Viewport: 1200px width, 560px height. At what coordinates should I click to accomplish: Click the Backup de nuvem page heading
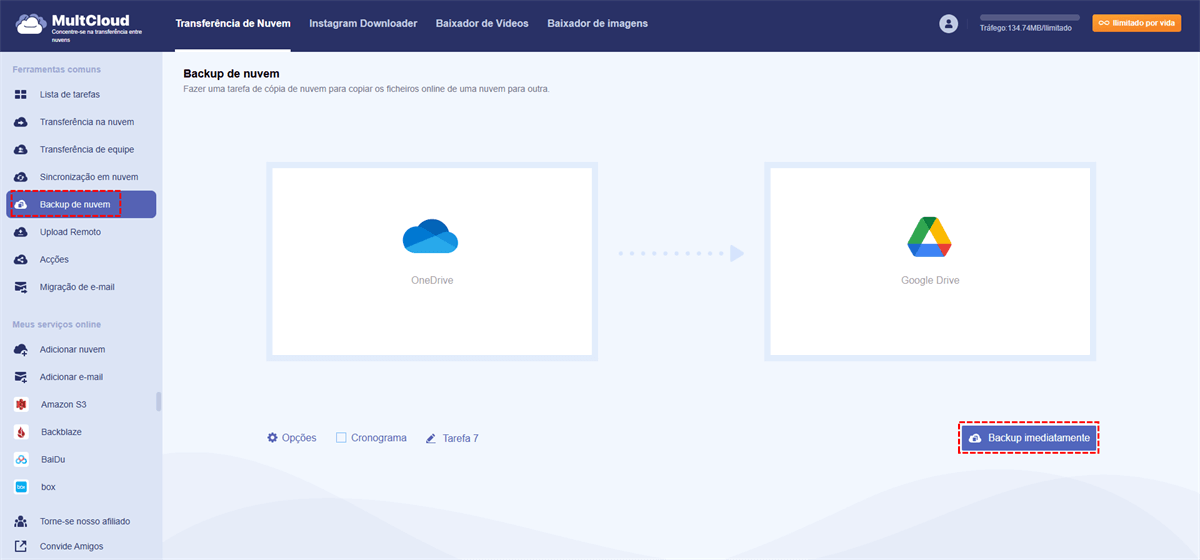click(231, 74)
